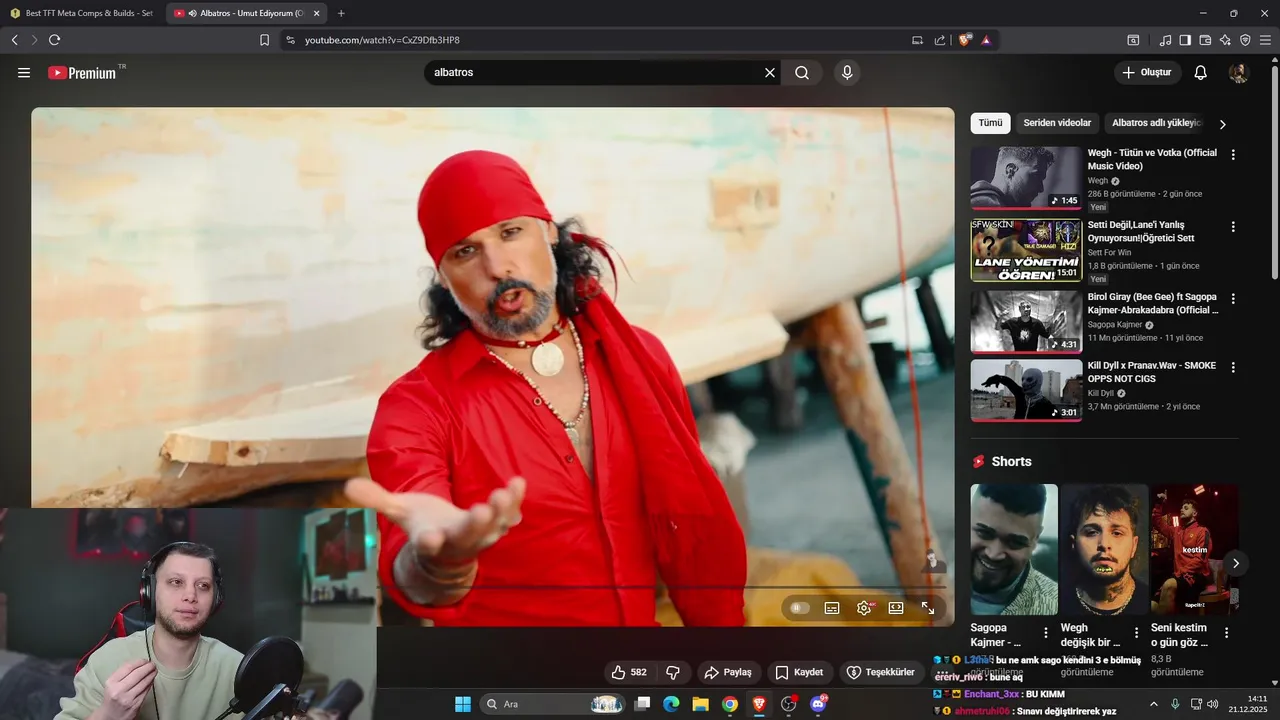This screenshot has height=720, width=1280.
Task: Reload the current page
Action: point(54,40)
